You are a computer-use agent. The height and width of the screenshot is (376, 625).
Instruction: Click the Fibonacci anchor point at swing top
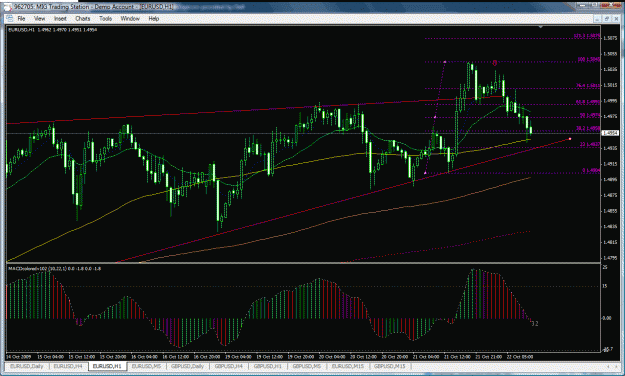(444, 62)
